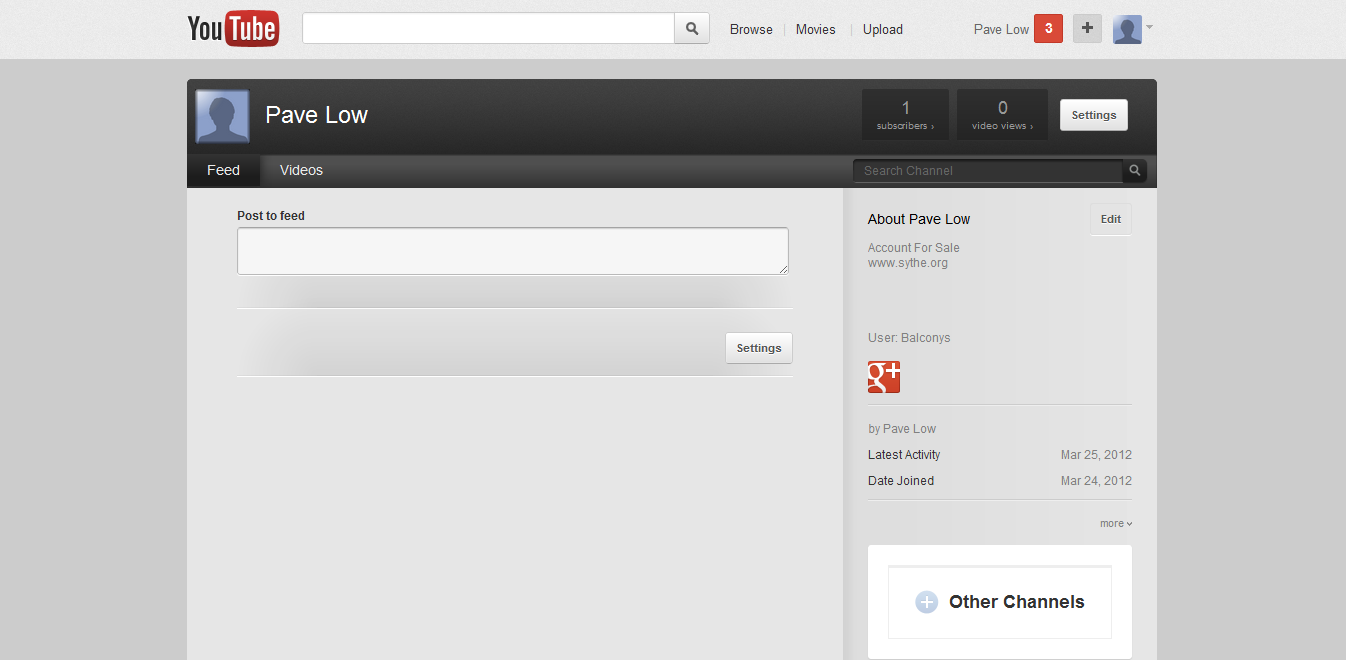Switch to the Feed tab
1346x660 pixels.
click(x=223, y=171)
